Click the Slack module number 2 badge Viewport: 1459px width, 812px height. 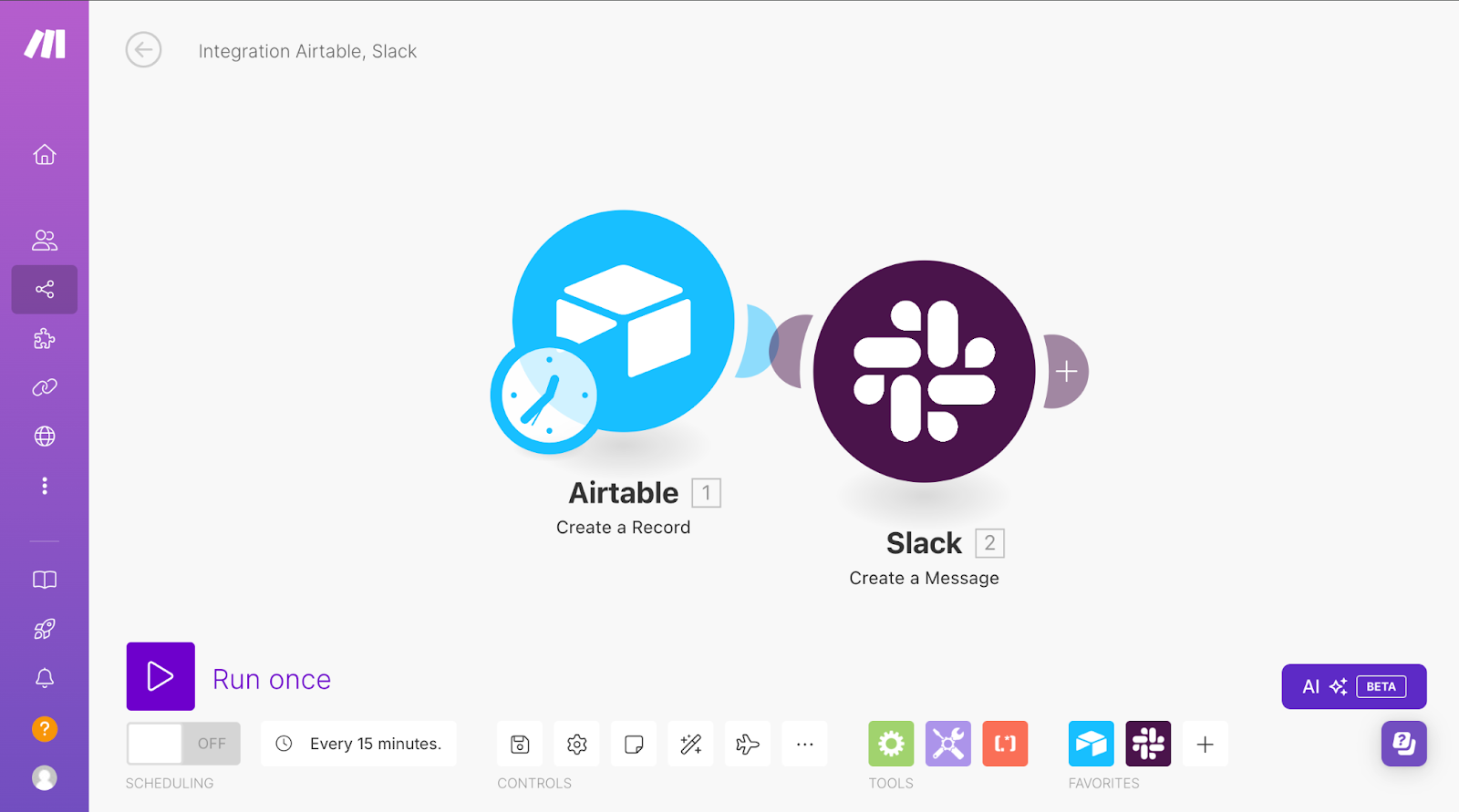point(989,543)
